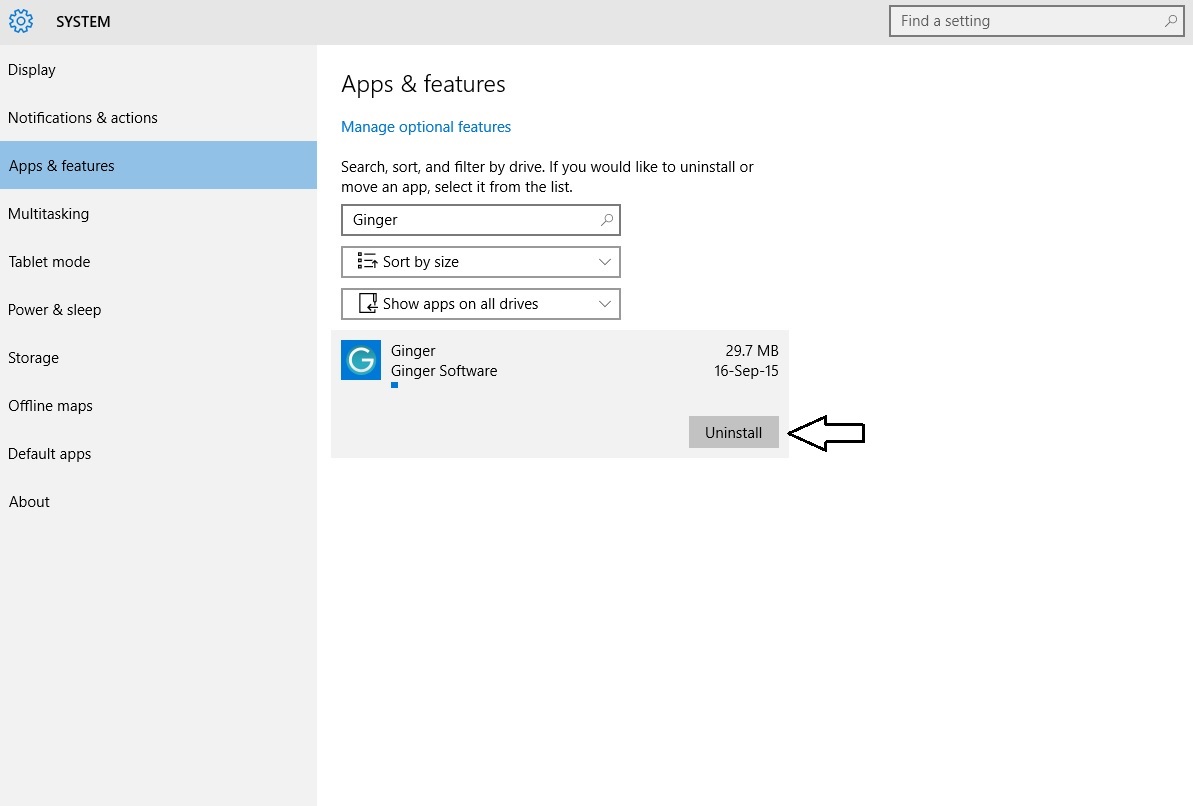Click the Apps & features page heading

pos(423,84)
